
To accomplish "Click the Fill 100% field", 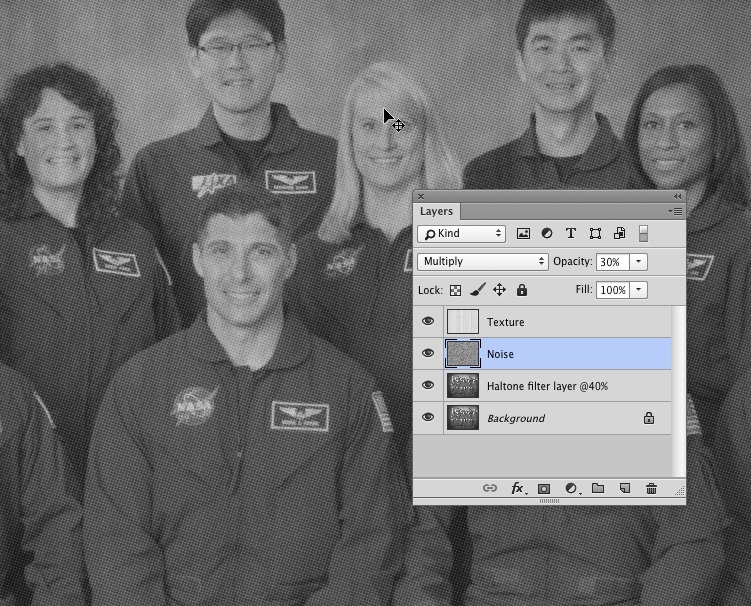I will click(613, 290).
